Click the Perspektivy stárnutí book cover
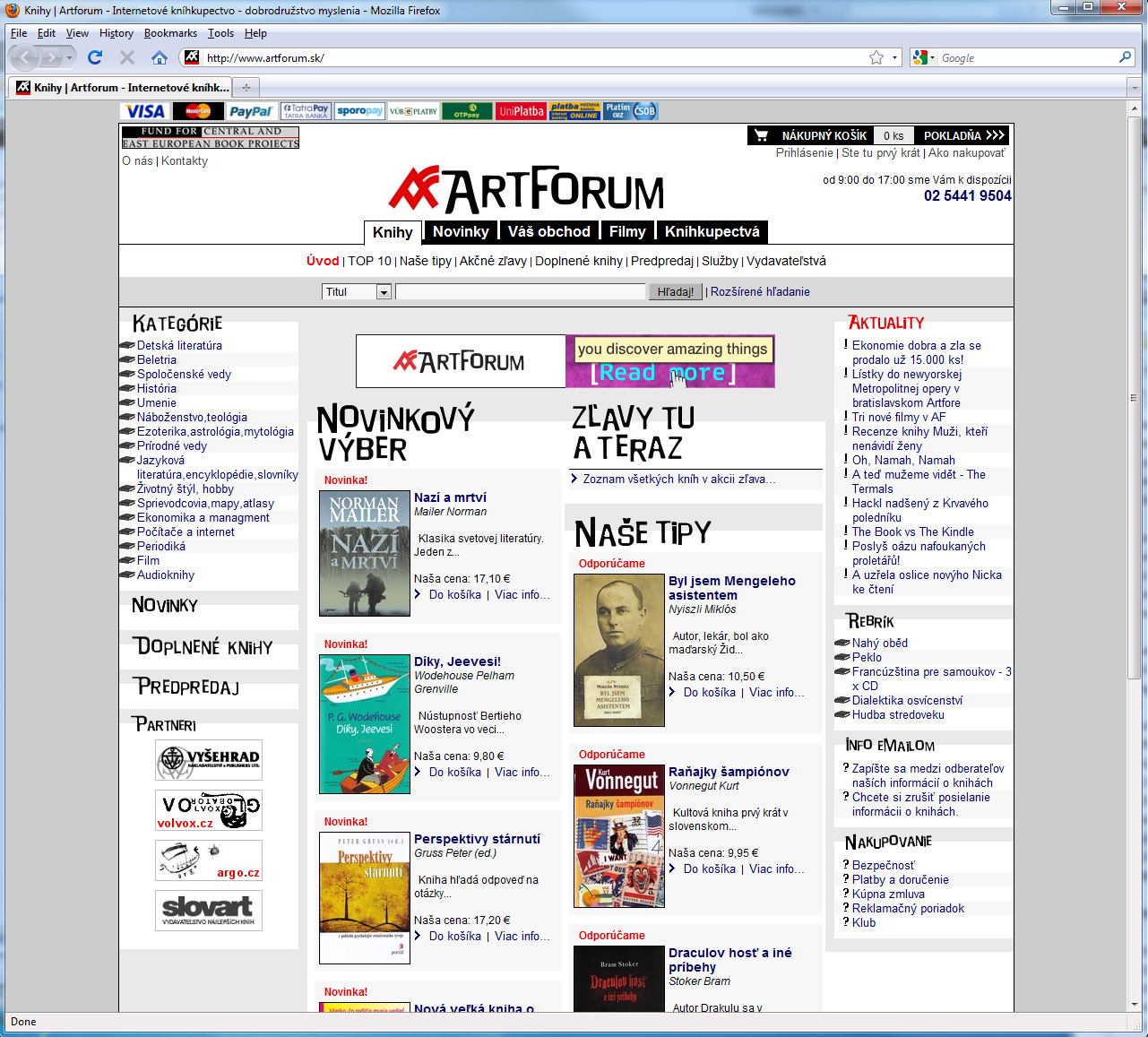 pos(365,898)
